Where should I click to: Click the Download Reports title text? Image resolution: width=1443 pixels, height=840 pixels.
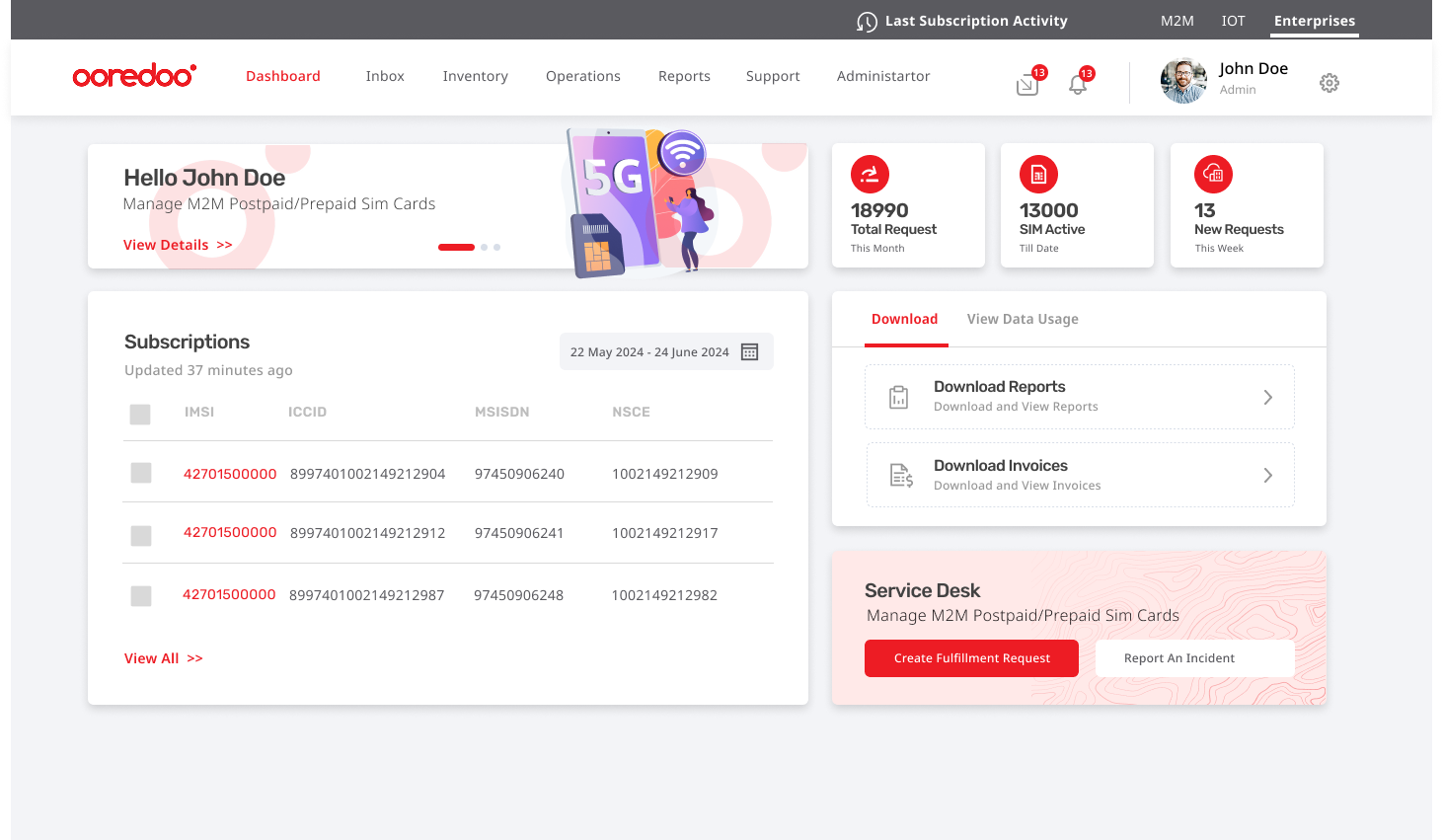coord(1000,387)
